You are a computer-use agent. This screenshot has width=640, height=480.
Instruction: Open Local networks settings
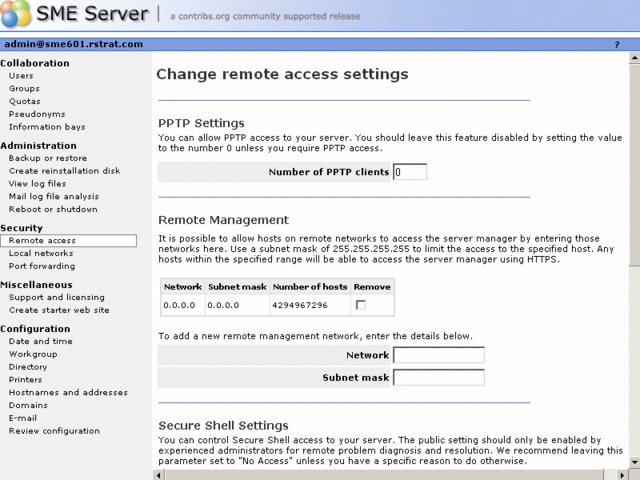(x=41, y=253)
